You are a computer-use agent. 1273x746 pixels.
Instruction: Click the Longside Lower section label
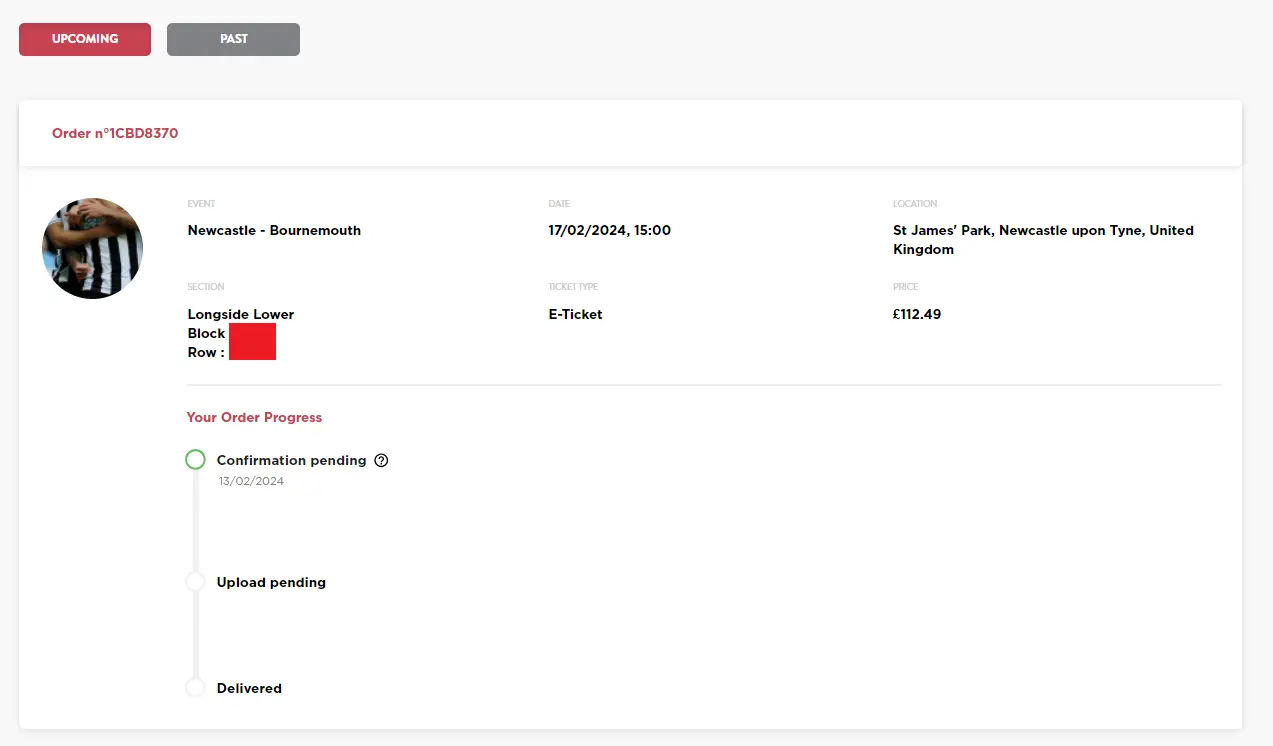pos(240,314)
